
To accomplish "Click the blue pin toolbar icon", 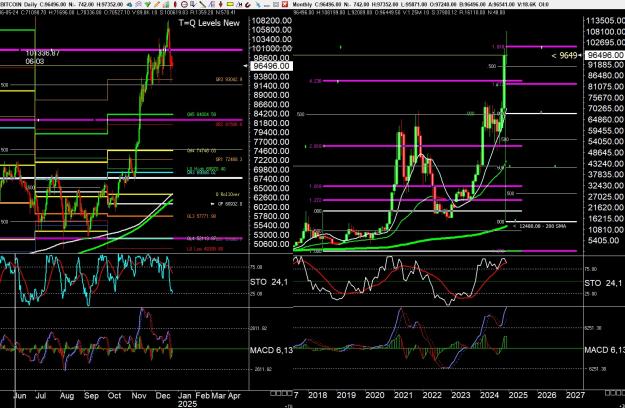I will 257,5.
